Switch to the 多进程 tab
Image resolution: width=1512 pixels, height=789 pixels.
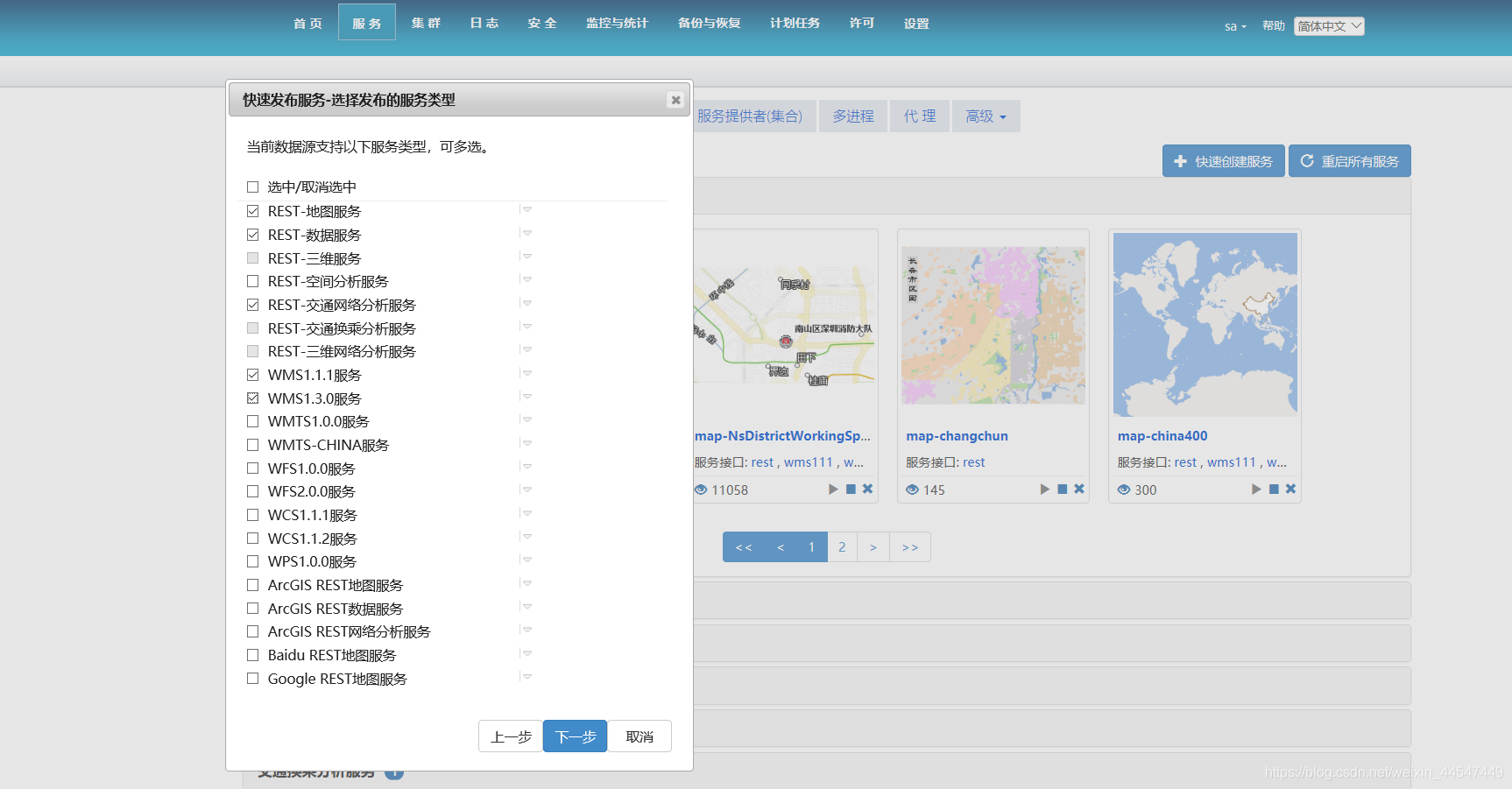(853, 116)
